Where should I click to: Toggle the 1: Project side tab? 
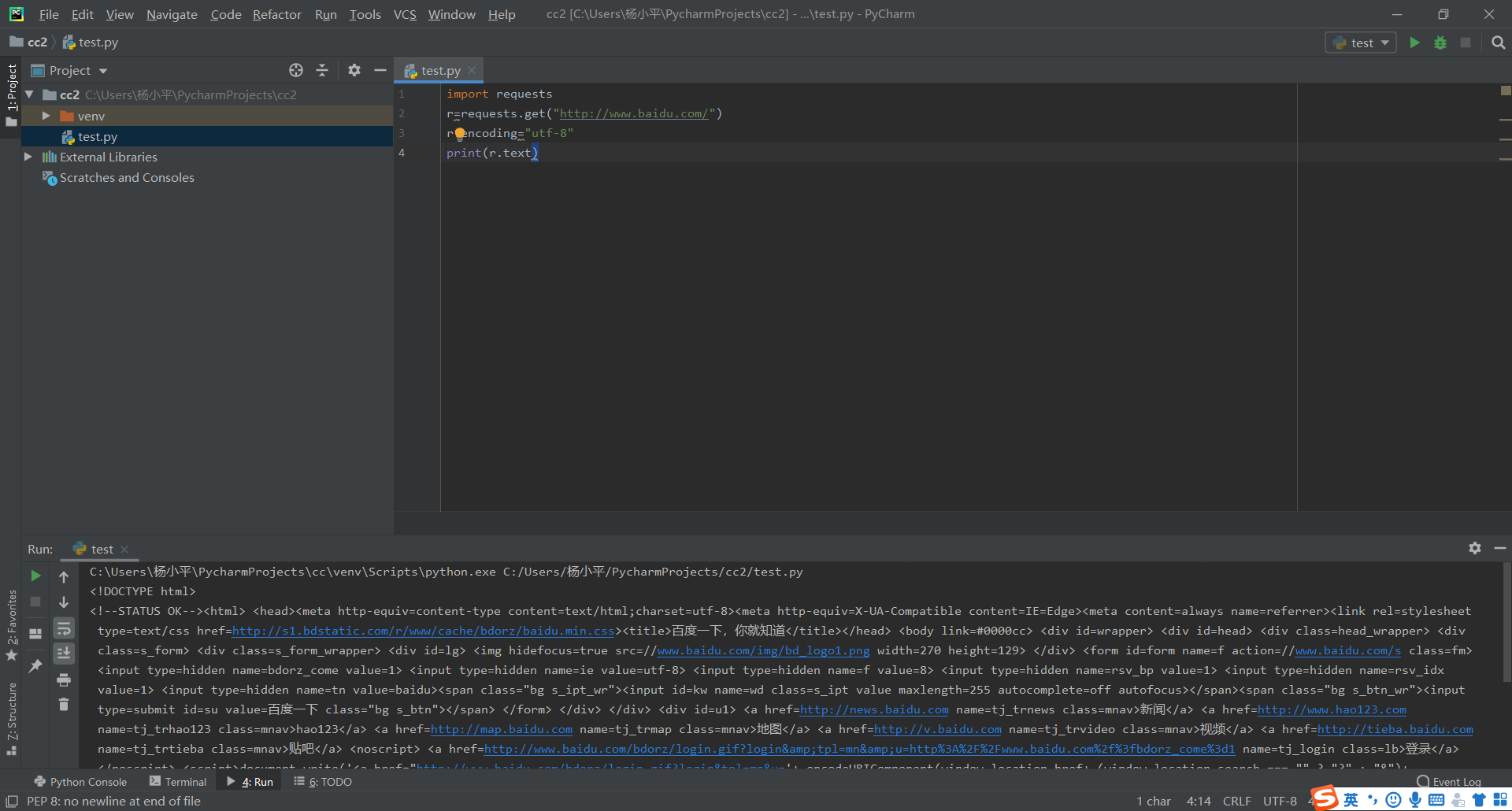click(12, 94)
